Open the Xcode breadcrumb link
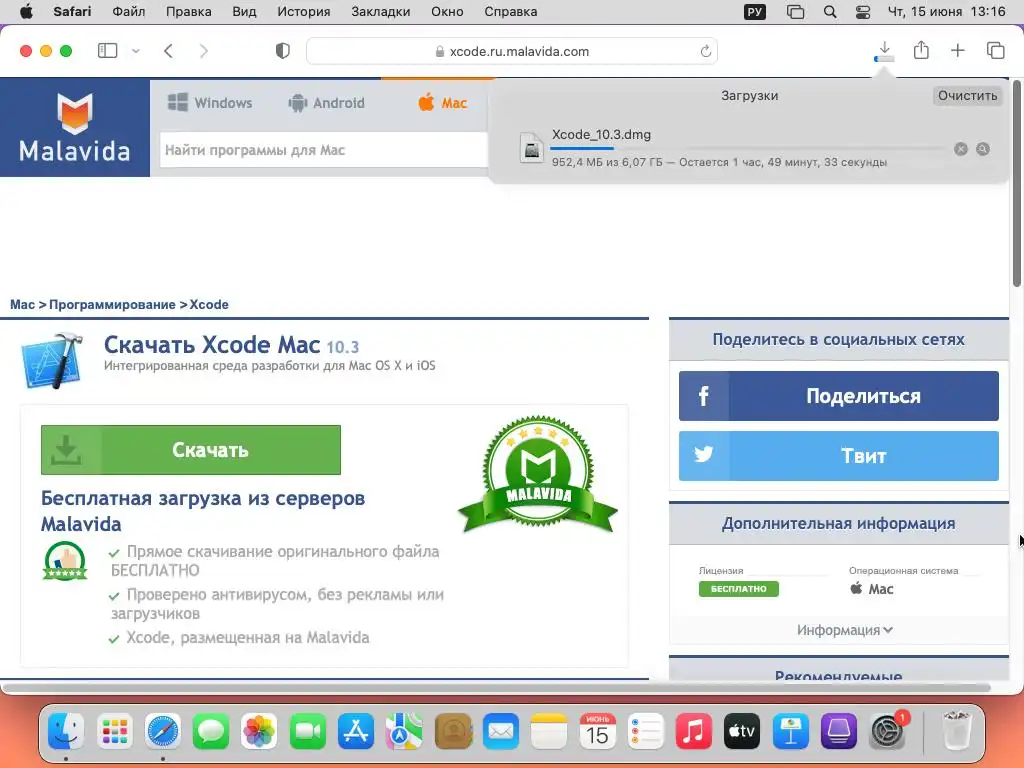Image resolution: width=1024 pixels, height=768 pixels. pos(209,304)
